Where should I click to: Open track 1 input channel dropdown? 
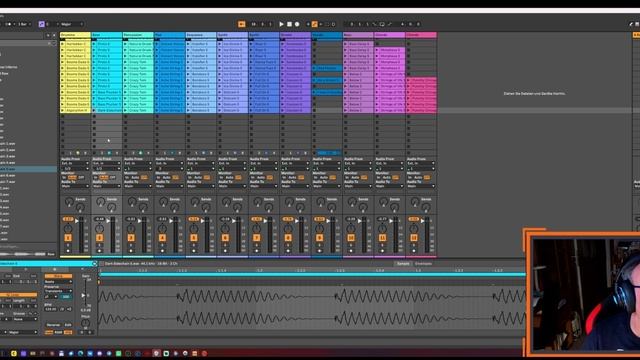coord(75,168)
